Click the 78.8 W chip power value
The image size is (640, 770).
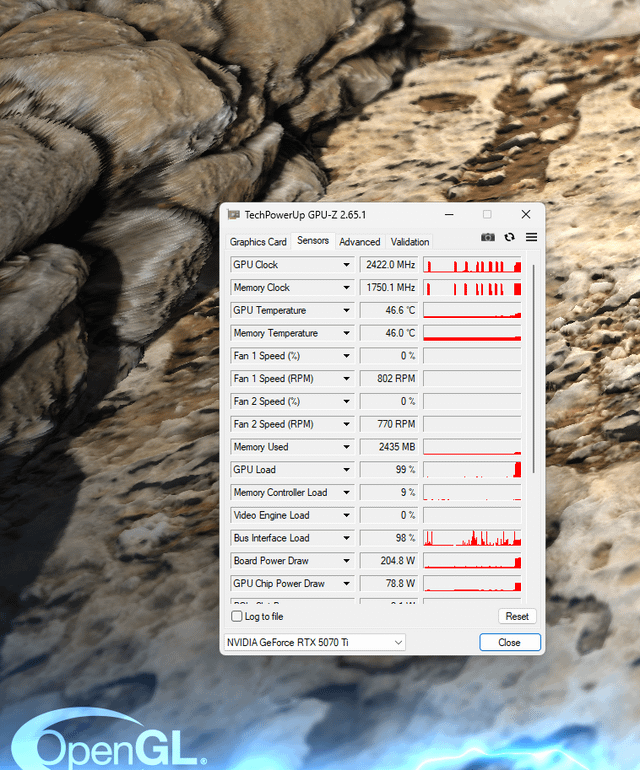point(389,583)
